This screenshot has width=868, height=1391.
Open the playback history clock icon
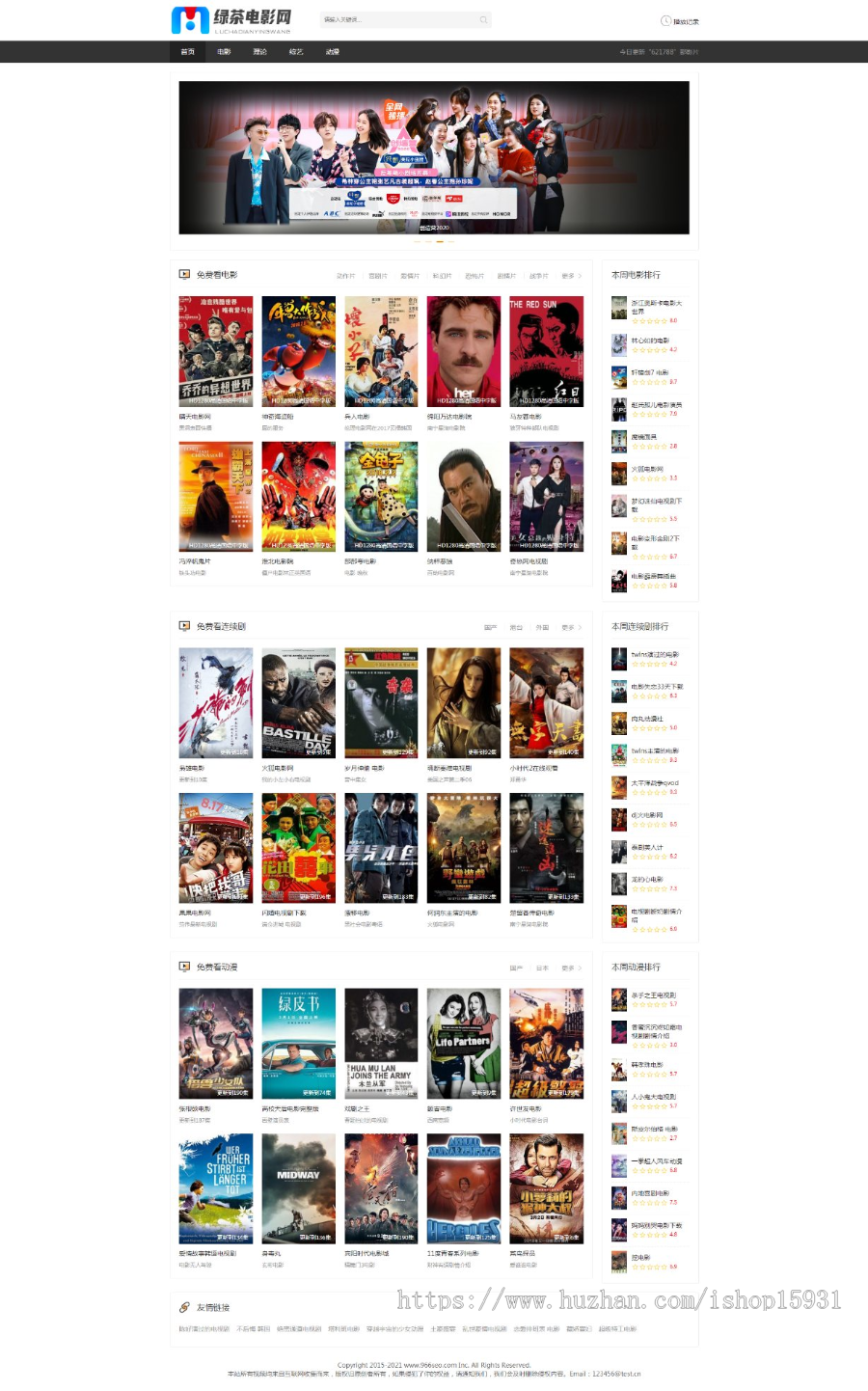(x=665, y=20)
